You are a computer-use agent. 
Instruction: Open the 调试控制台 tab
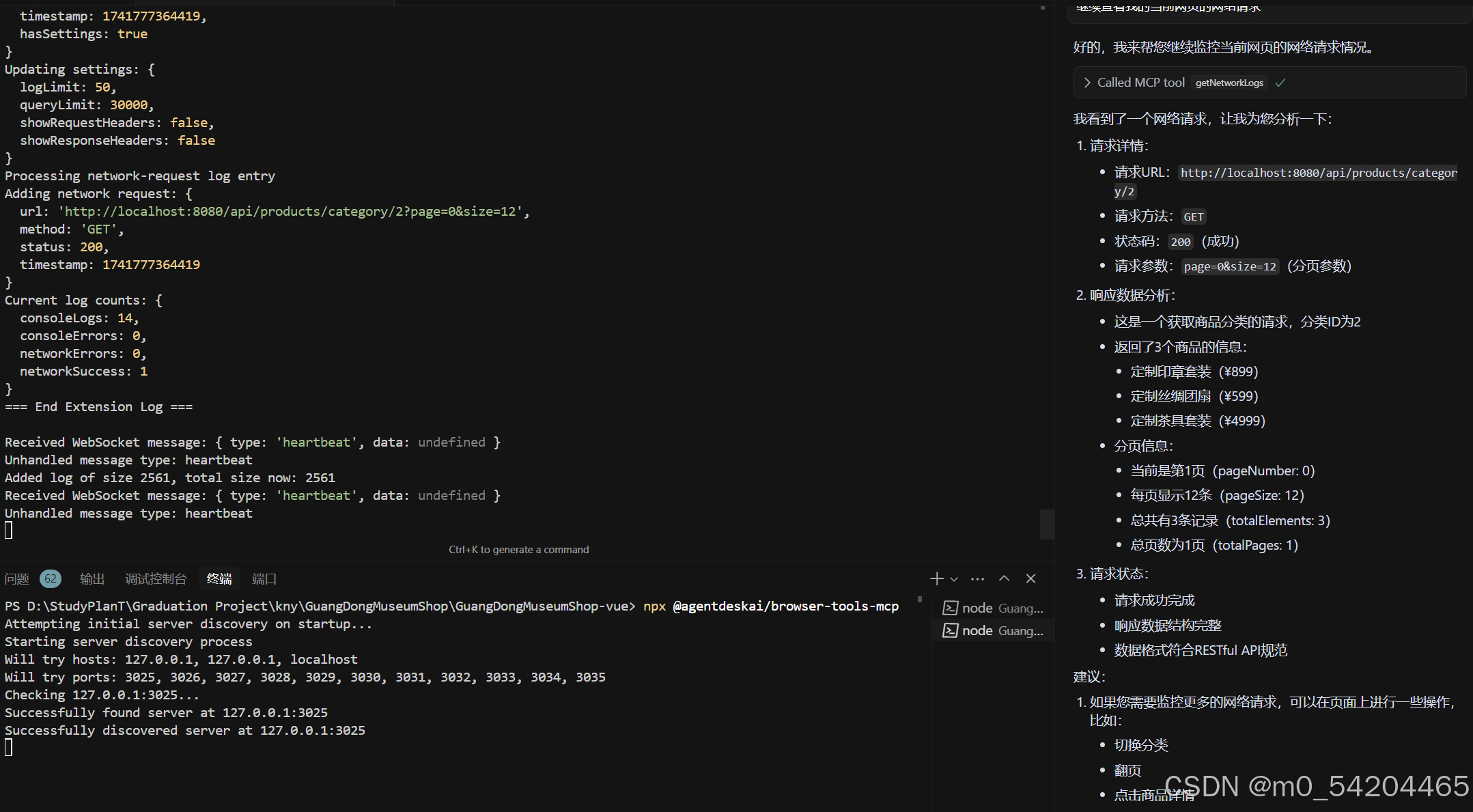[156, 579]
